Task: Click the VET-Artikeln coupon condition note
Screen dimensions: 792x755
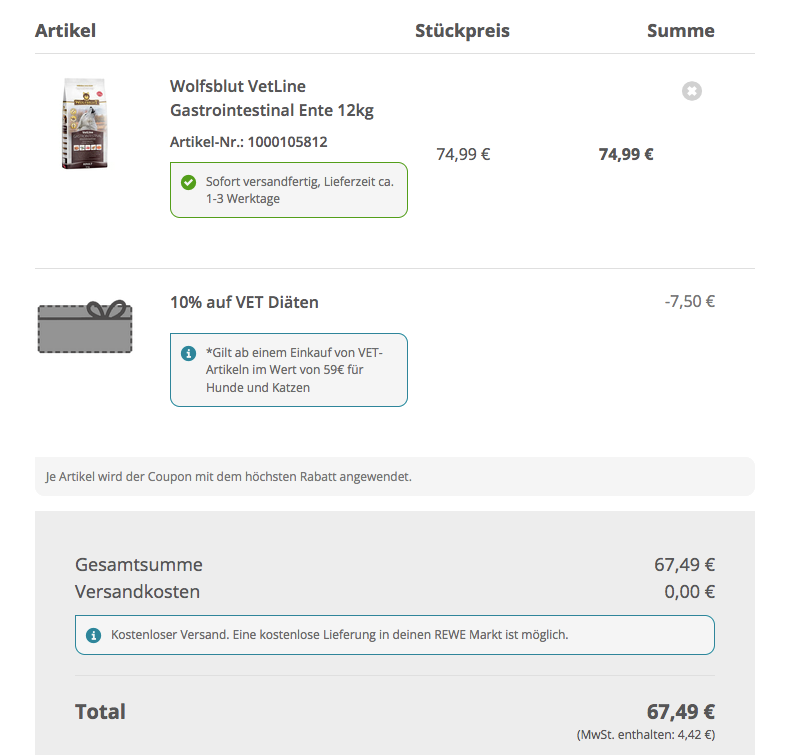Action: click(298, 369)
